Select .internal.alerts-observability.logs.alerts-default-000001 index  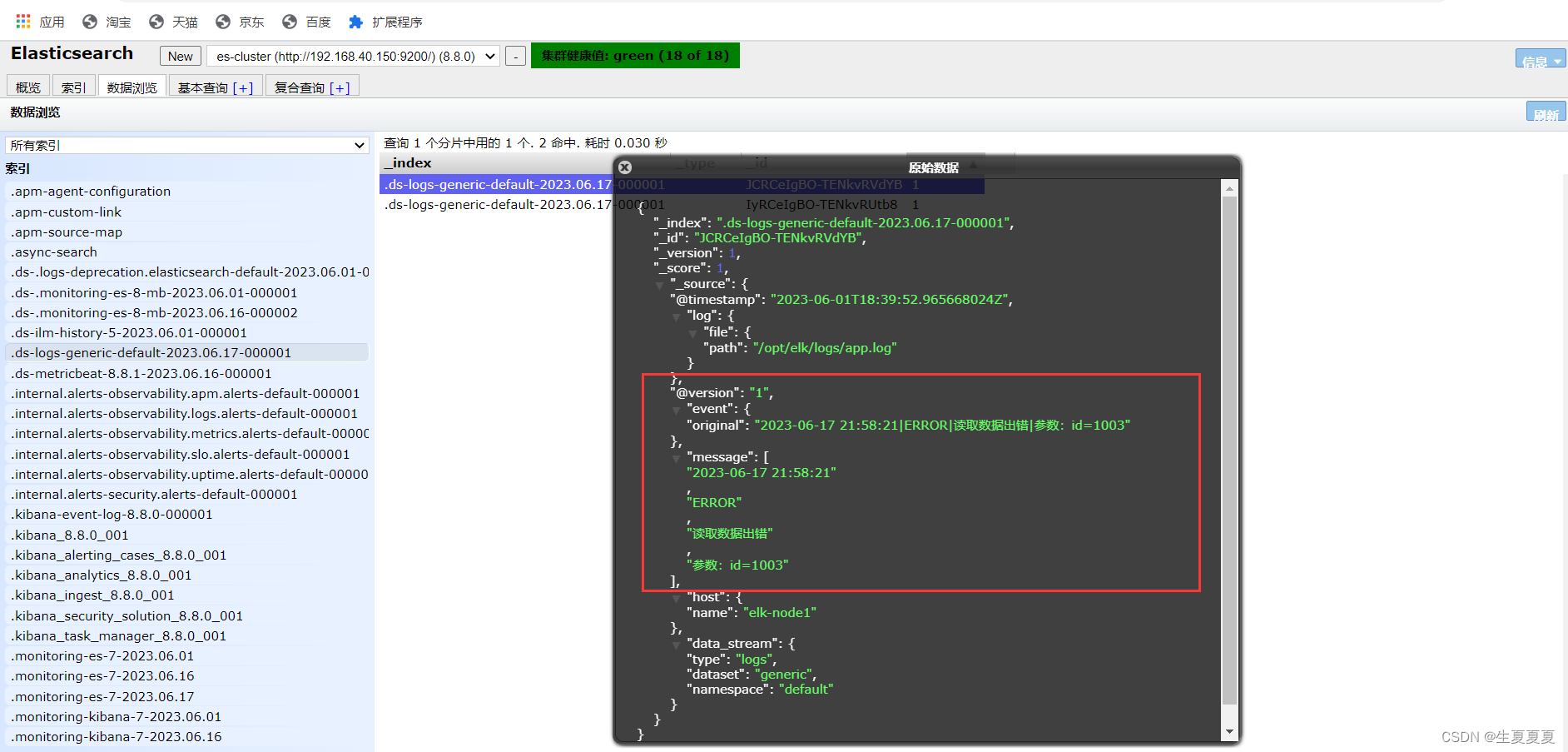186,413
